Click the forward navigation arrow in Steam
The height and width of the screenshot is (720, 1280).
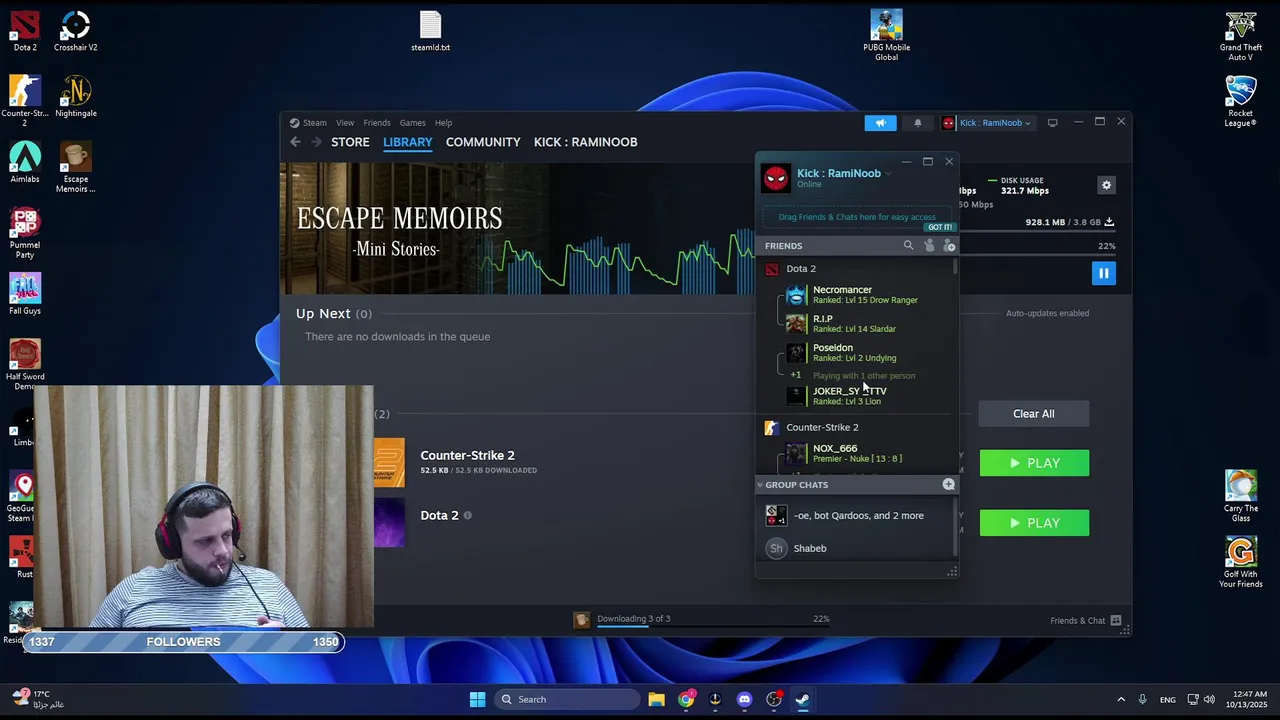pyautogui.click(x=317, y=142)
